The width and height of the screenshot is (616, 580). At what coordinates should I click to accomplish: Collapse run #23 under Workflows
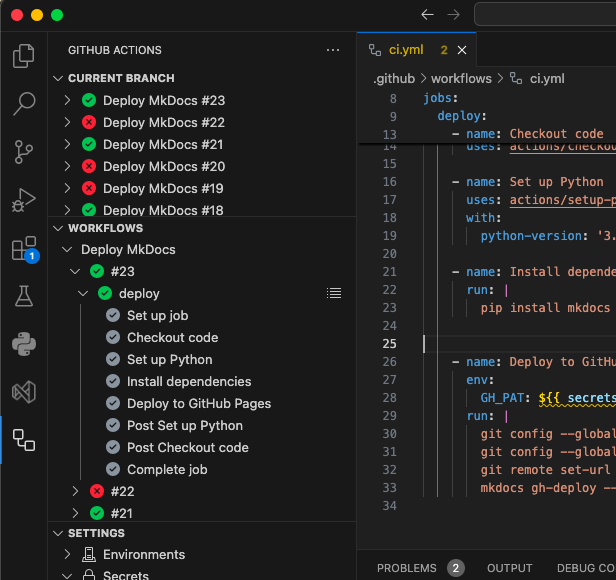(75, 272)
